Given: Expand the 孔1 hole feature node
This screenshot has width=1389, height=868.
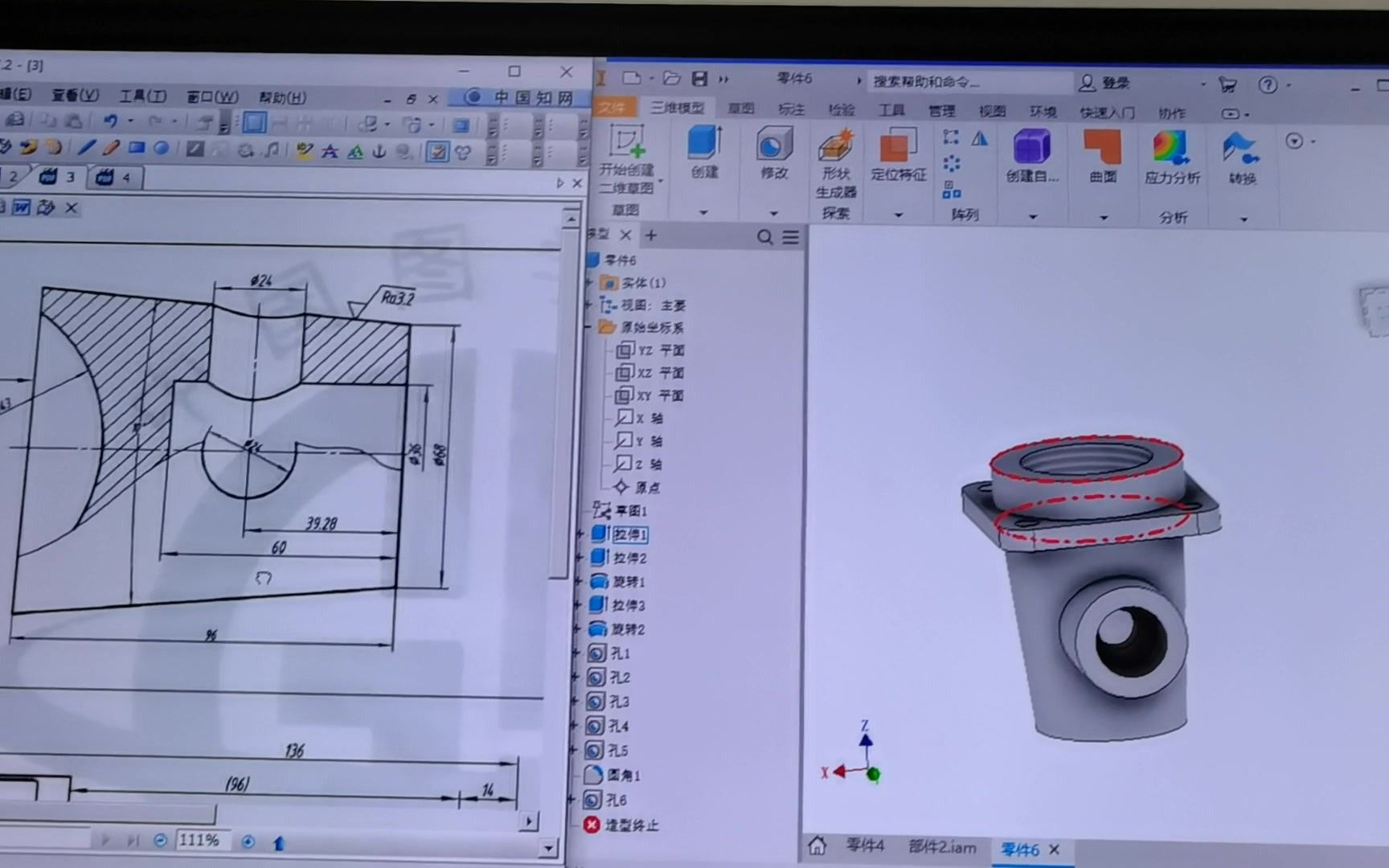Looking at the screenshot, I should [576, 653].
